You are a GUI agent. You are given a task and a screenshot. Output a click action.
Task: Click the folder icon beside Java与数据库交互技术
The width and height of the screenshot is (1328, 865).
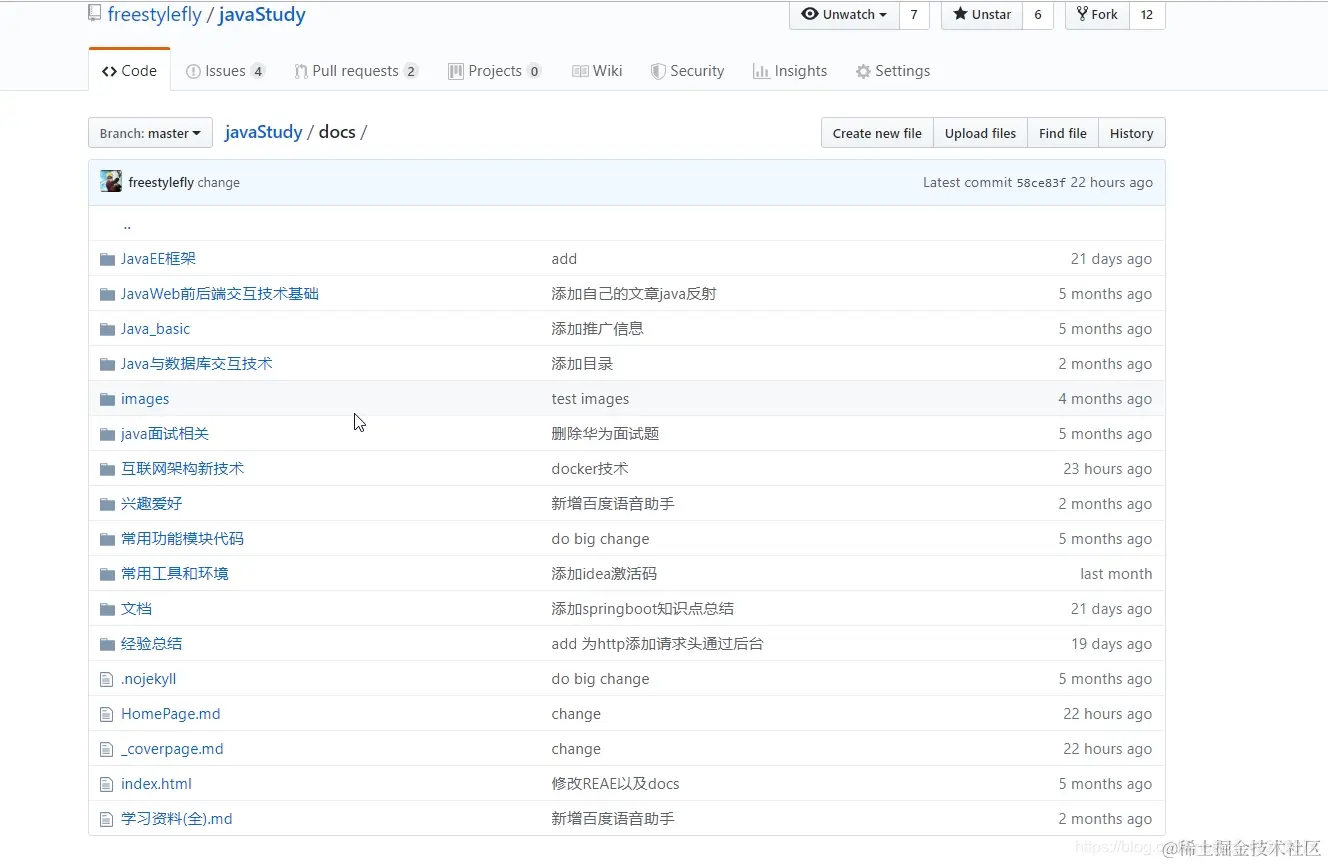click(x=107, y=364)
